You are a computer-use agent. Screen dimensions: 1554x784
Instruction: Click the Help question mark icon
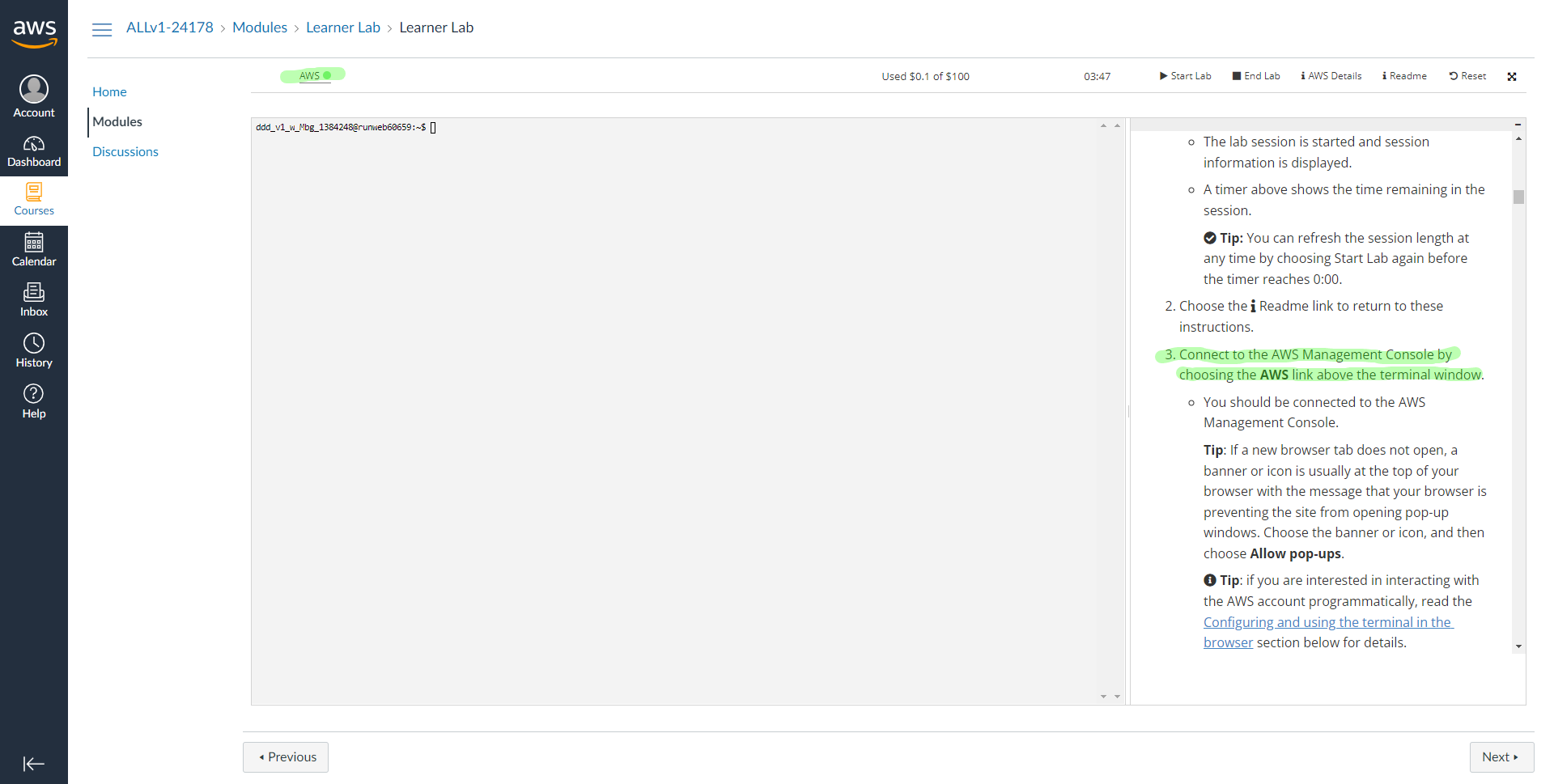point(34,394)
